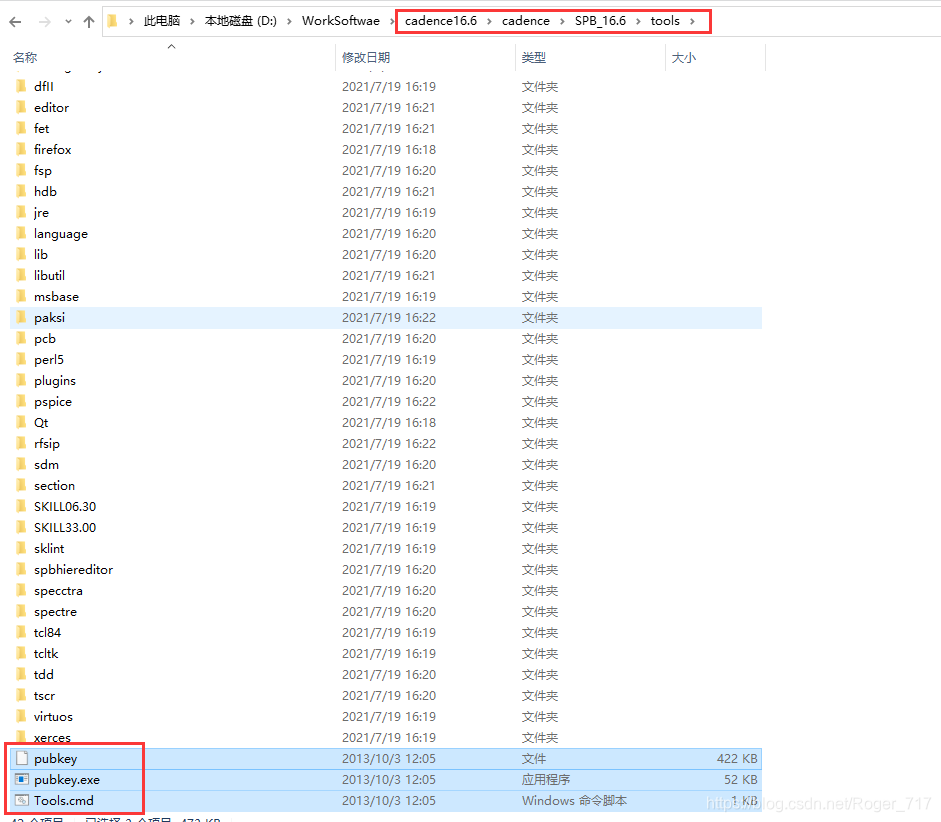The image size is (941, 822).
Task: Sort by 类型 column header
Action: click(534, 58)
